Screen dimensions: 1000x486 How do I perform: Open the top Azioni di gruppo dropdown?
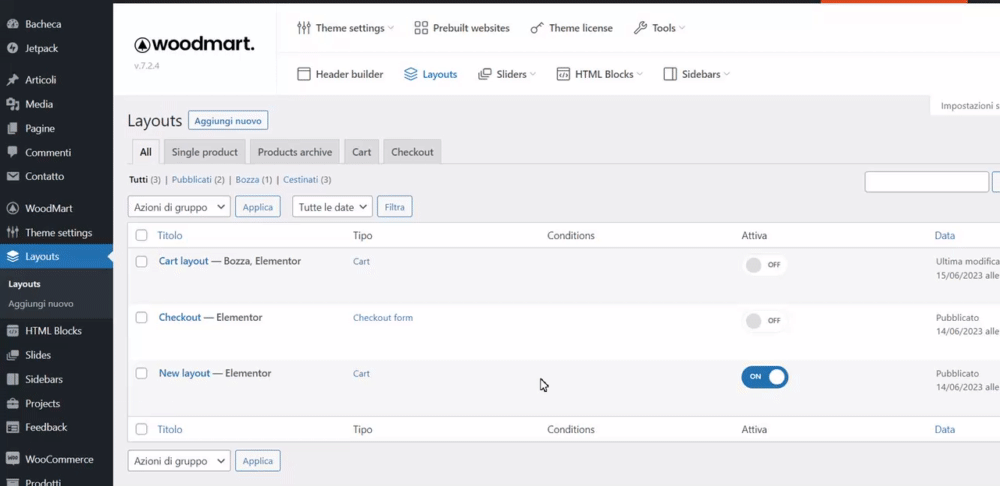pyautogui.click(x=179, y=207)
